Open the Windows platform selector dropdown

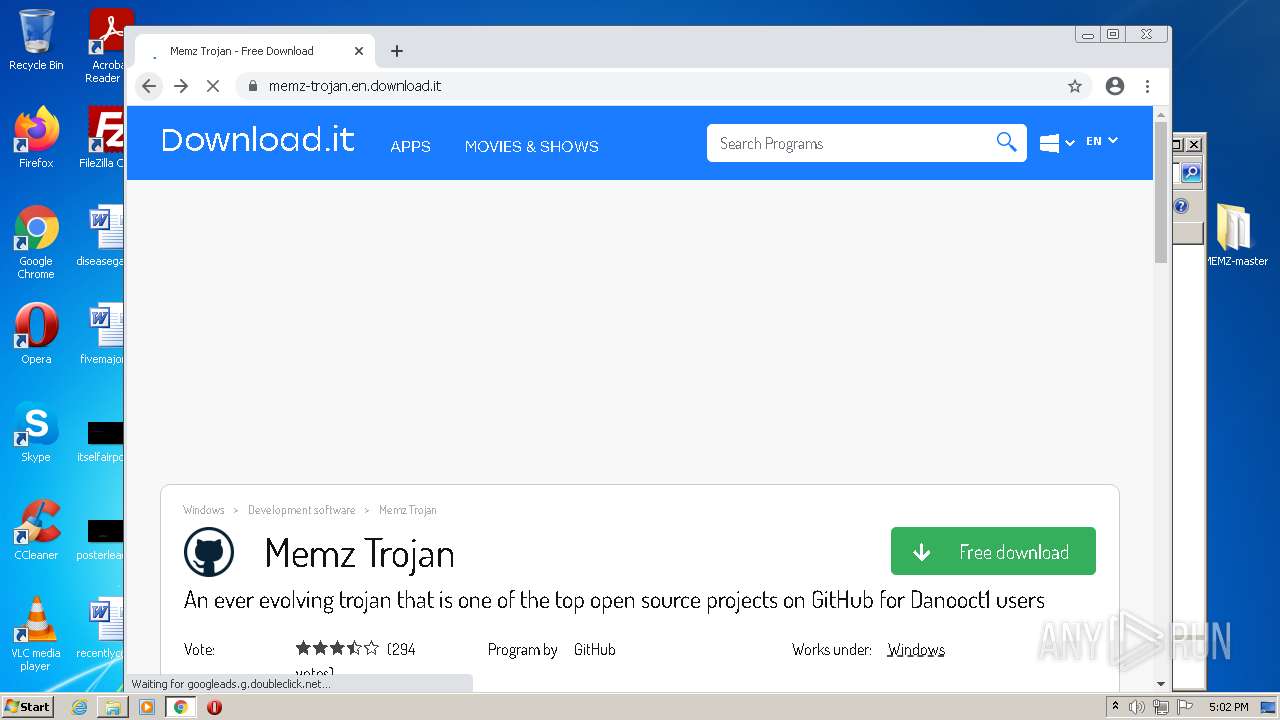(1057, 143)
